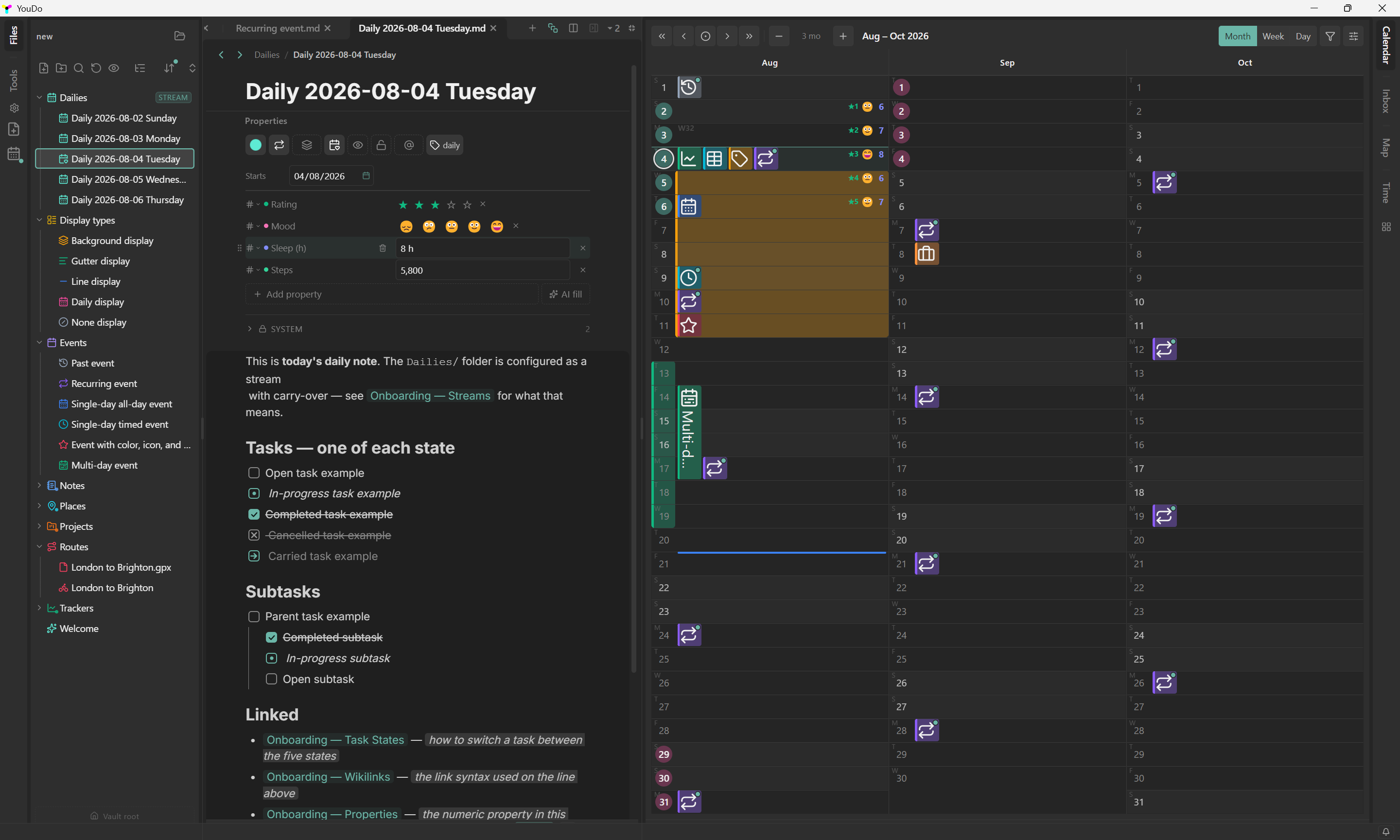Create a new note from the file toolbar
Image resolution: width=1400 pixels, height=840 pixels.
[x=44, y=68]
